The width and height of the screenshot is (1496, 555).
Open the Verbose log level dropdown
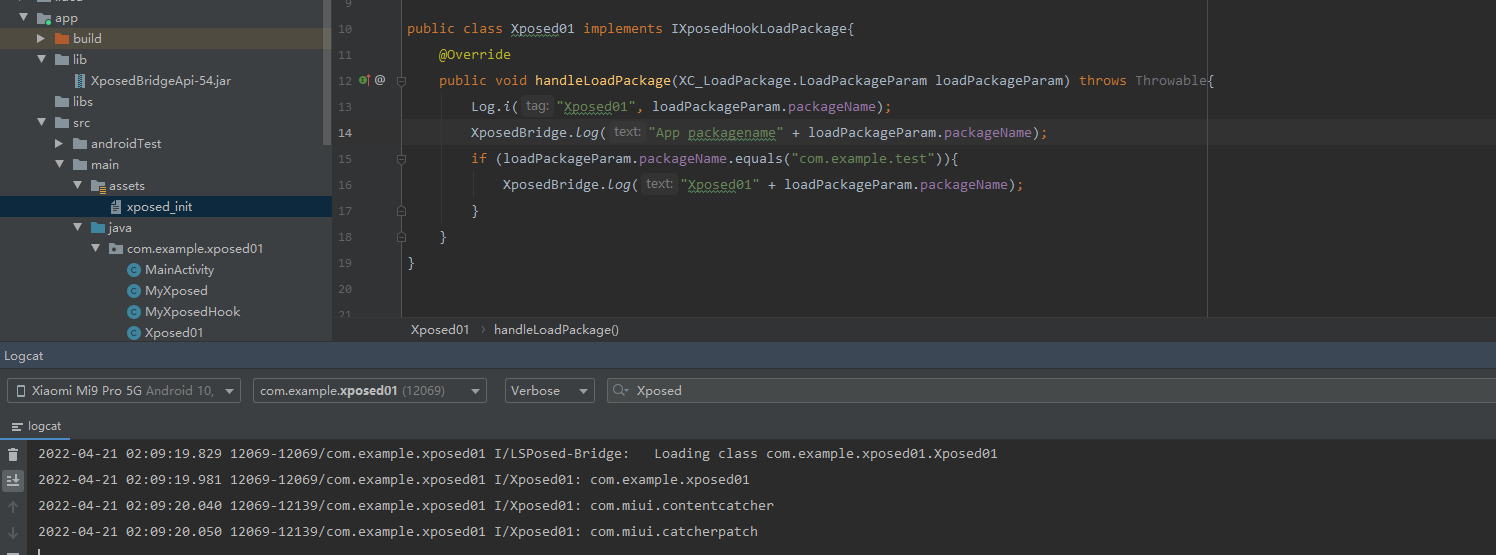pyautogui.click(x=550, y=391)
